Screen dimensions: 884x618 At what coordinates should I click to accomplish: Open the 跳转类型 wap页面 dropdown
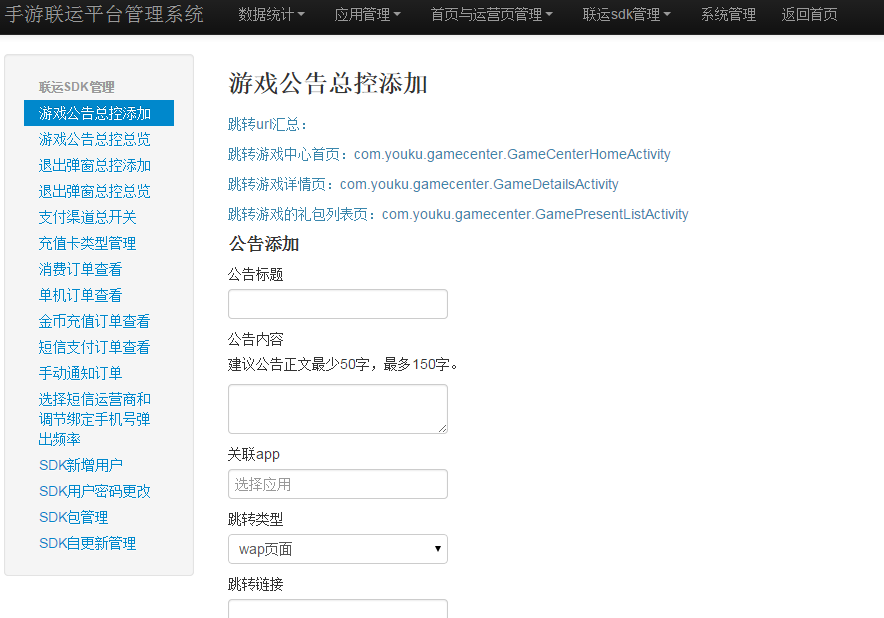[x=338, y=549]
